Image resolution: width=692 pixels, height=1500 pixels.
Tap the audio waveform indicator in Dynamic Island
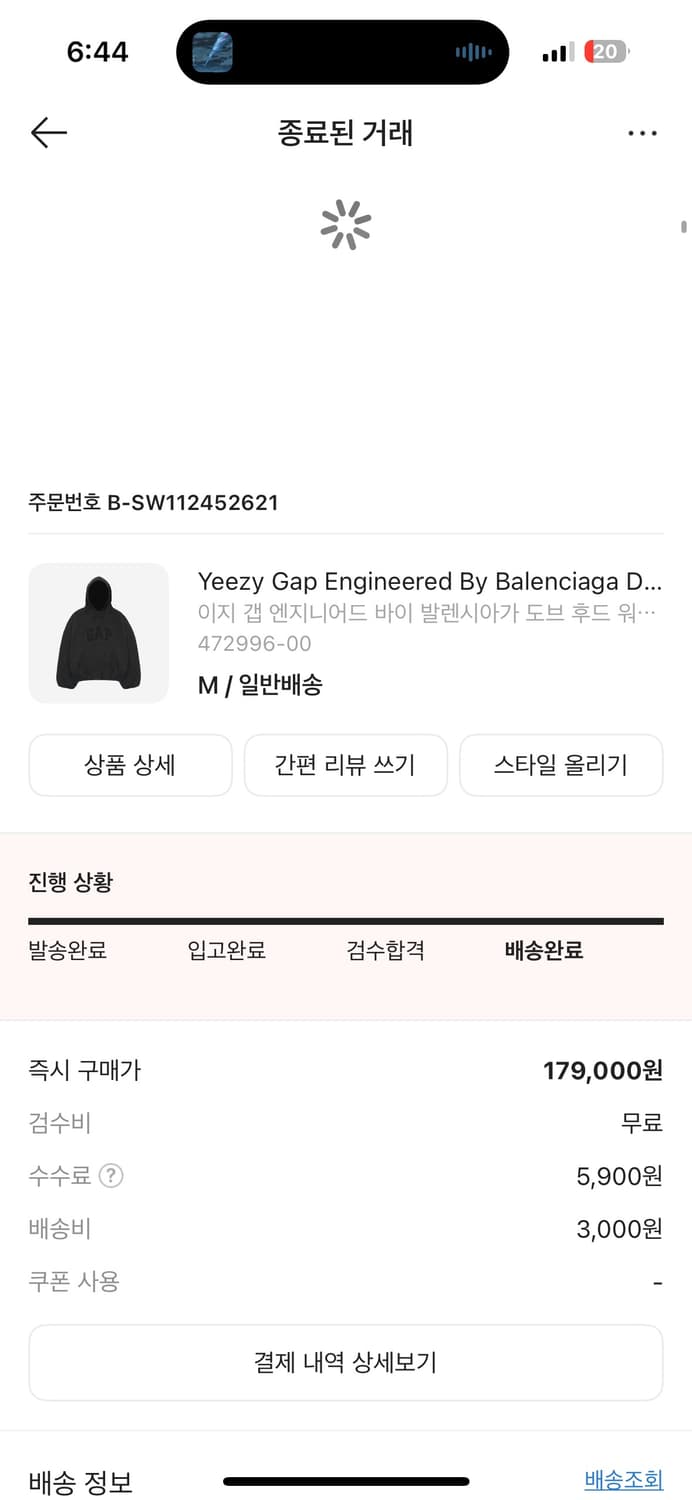(473, 52)
